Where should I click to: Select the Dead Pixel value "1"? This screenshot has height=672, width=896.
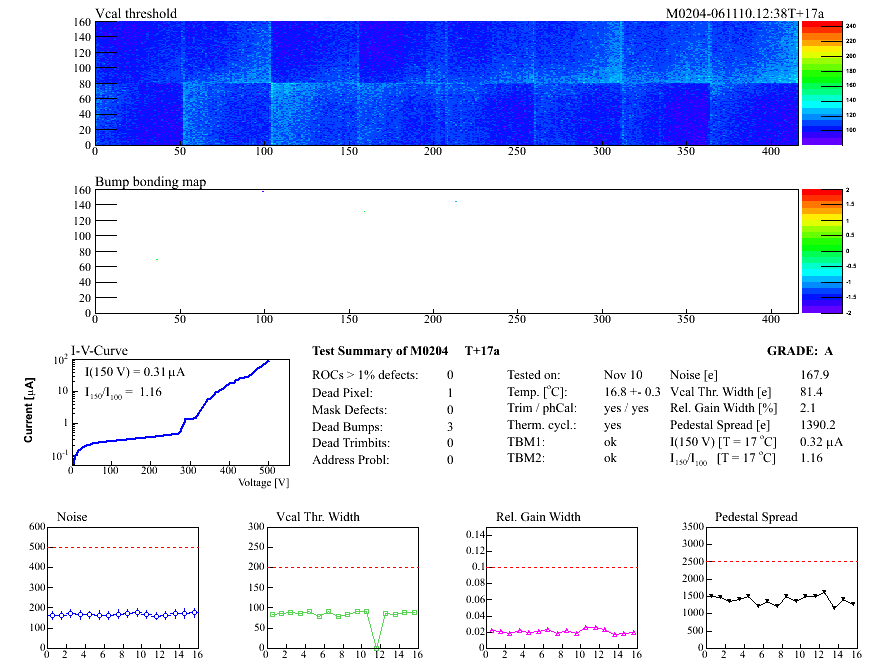point(450,393)
